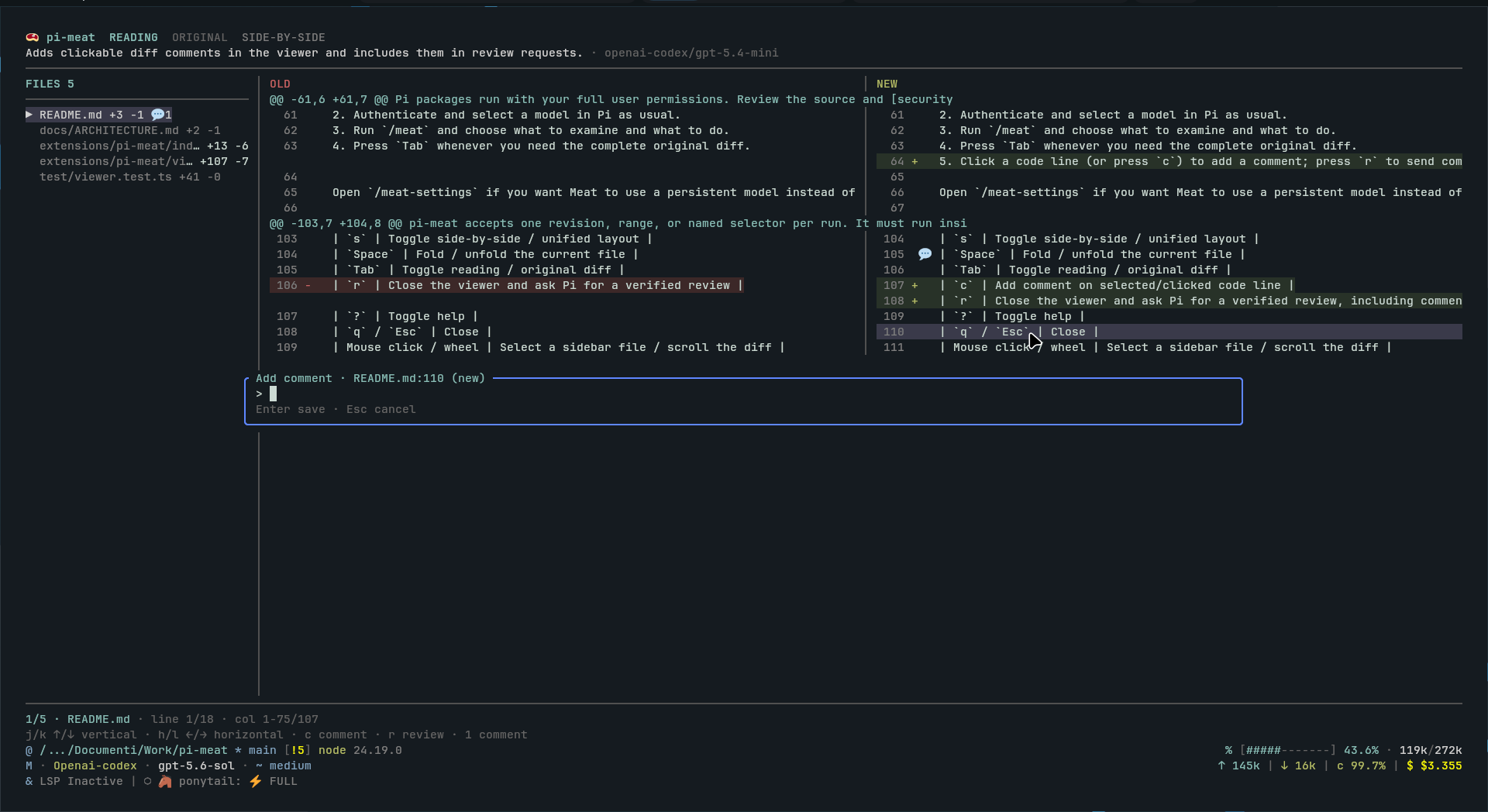Viewport: 1488px width, 812px height.
Task: Click the '/.../Documenti/Work/pi-meat' path label
Action: pyautogui.click(x=133, y=750)
